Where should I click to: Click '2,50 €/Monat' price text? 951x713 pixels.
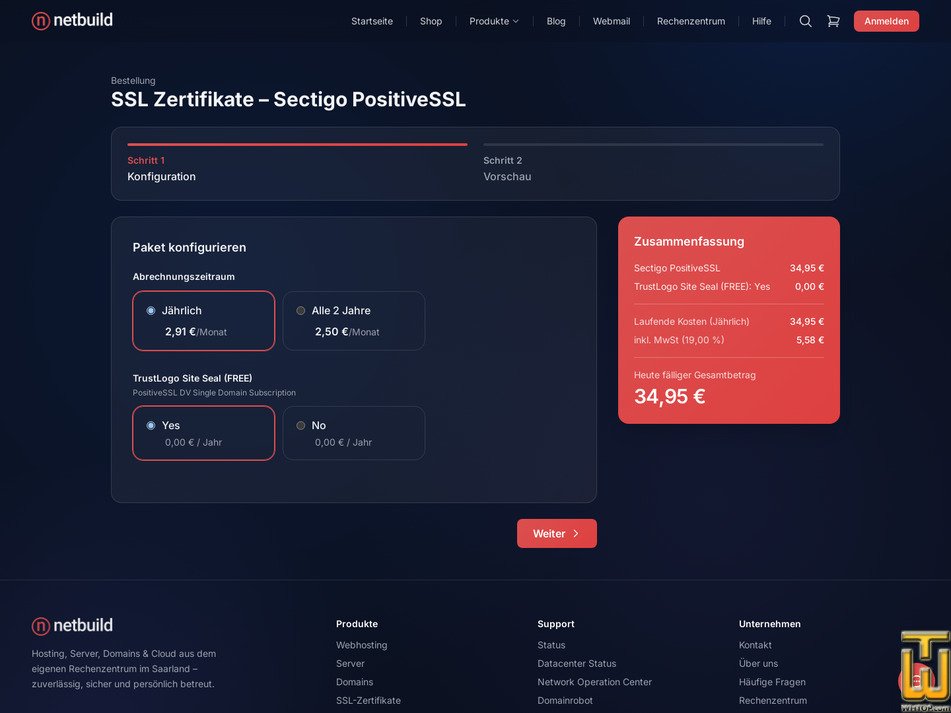[347, 332]
